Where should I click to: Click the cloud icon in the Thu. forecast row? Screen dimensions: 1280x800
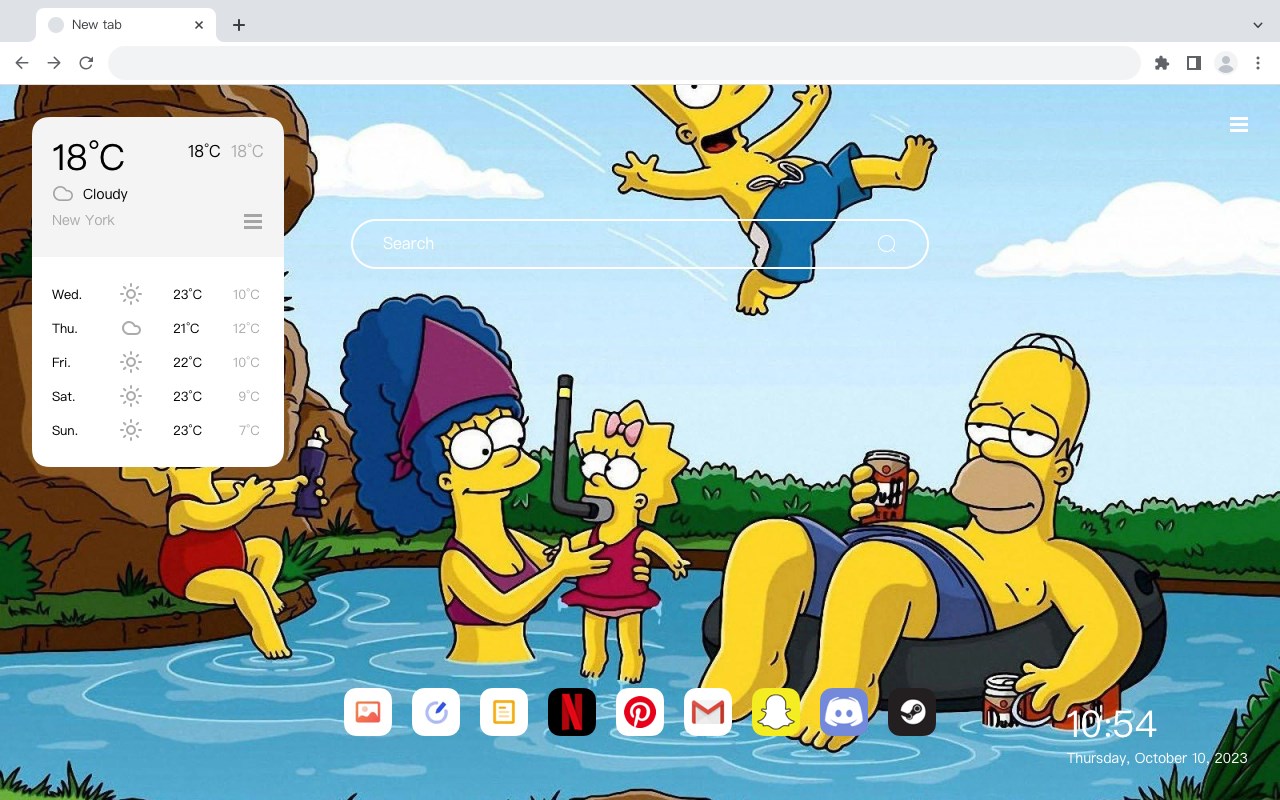tap(131, 328)
